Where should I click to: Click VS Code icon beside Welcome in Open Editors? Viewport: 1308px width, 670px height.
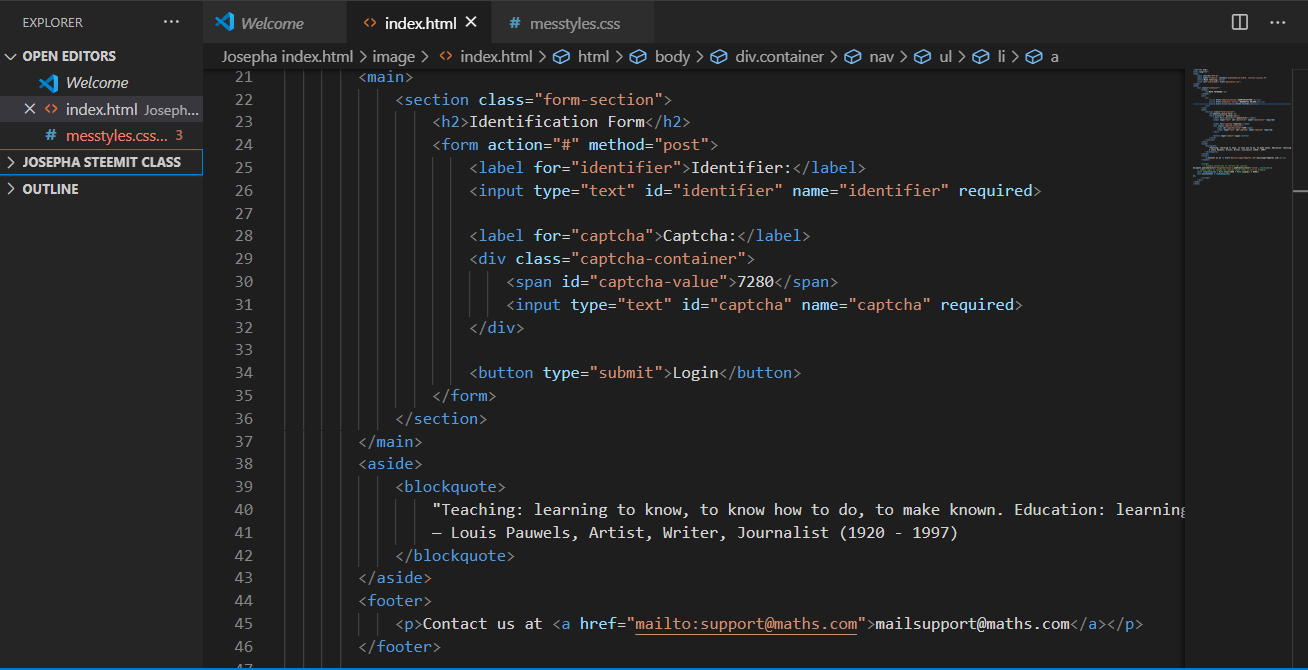pyautogui.click(x=48, y=83)
